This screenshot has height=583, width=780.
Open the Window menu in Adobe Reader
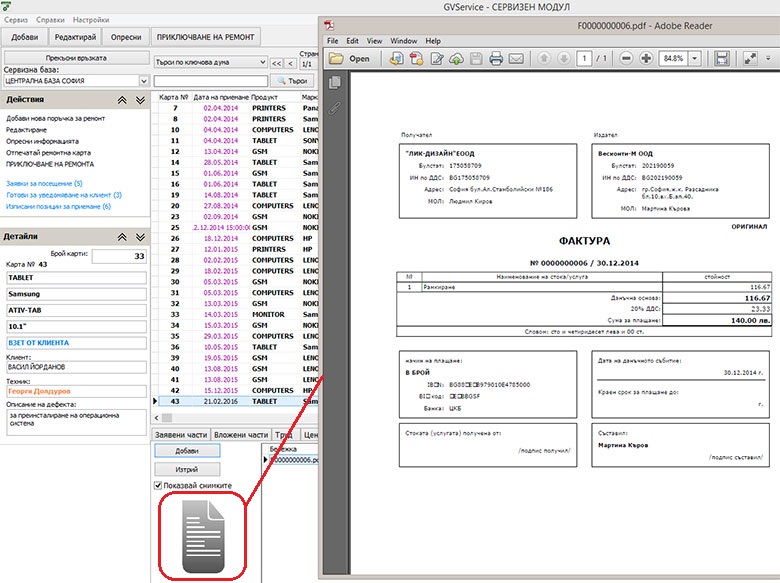pos(403,41)
